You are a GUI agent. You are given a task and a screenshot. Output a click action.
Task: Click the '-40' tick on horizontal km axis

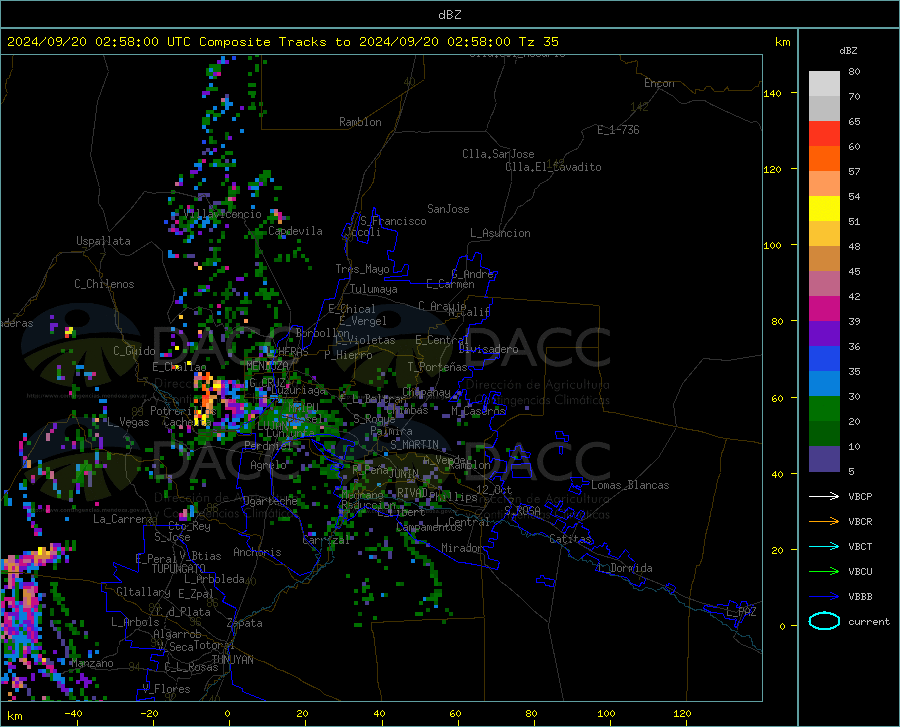(73, 713)
